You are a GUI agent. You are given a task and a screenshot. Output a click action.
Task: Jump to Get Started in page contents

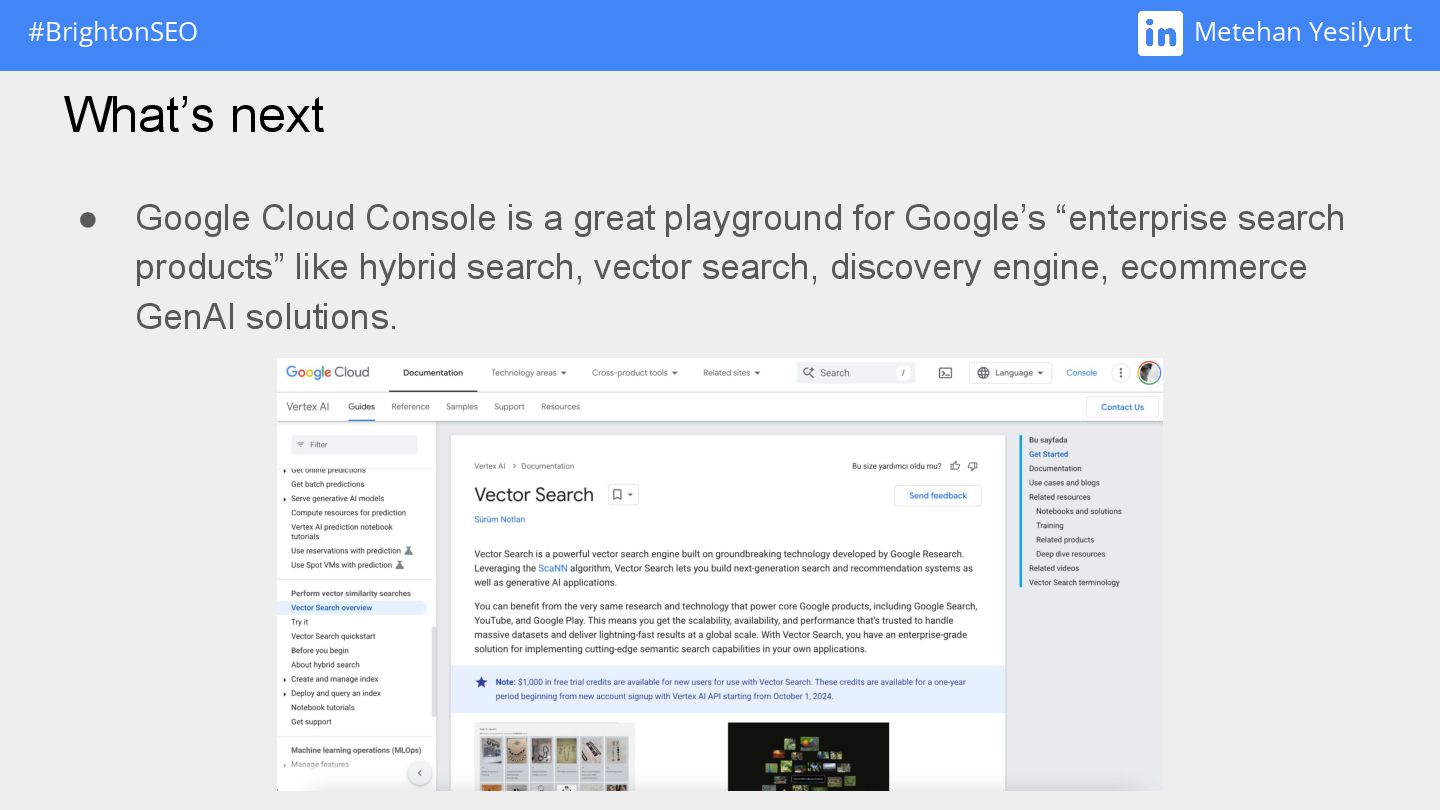tap(1048, 455)
